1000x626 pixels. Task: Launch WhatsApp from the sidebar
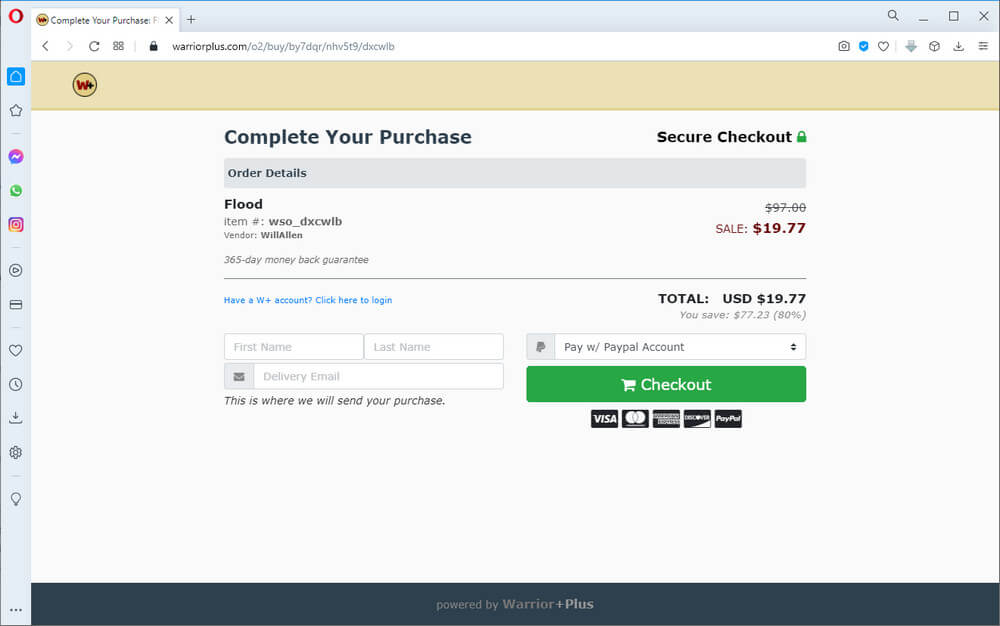point(16,191)
